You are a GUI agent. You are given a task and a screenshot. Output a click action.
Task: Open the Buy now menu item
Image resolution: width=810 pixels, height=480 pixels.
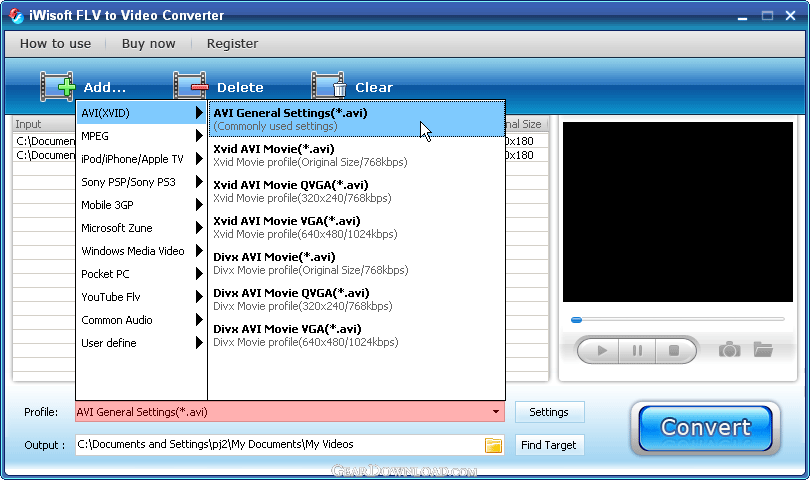[x=148, y=44]
